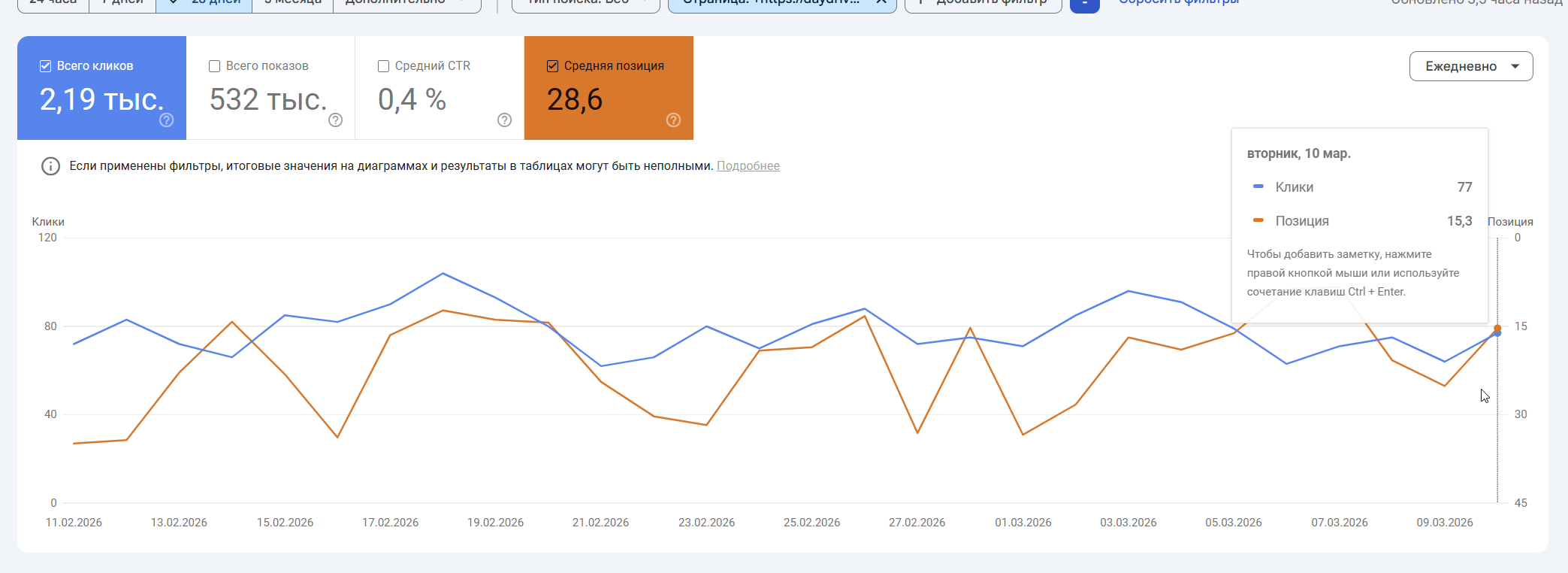
Task: Click the Сбросить фильтры link
Action: (1178, 3)
